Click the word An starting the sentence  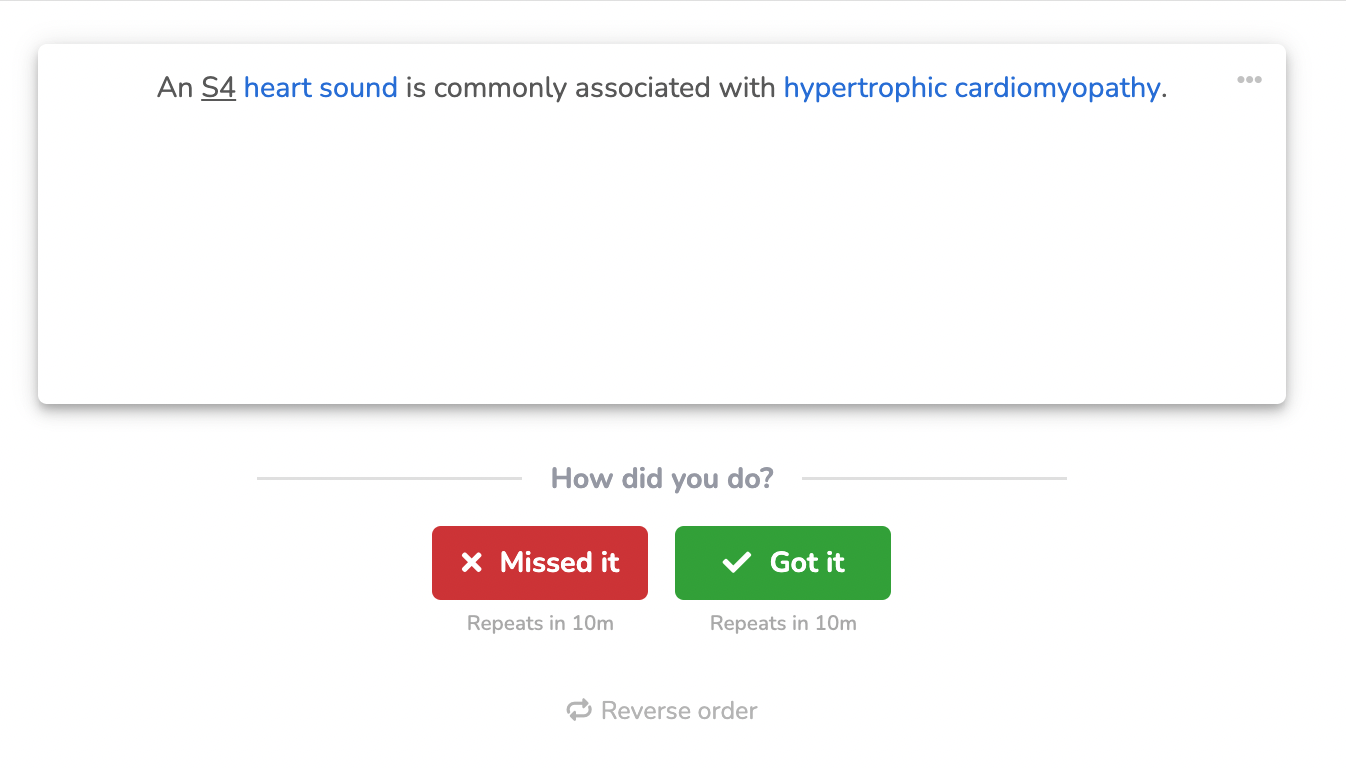pos(174,88)
